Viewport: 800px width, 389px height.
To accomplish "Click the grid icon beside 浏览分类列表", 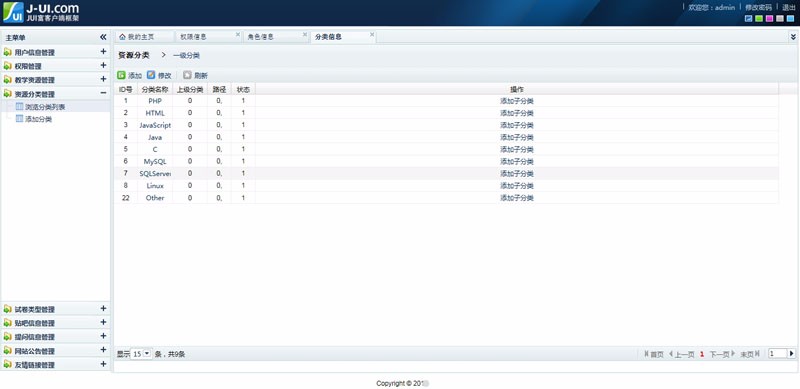I will (x=19, y=107).
